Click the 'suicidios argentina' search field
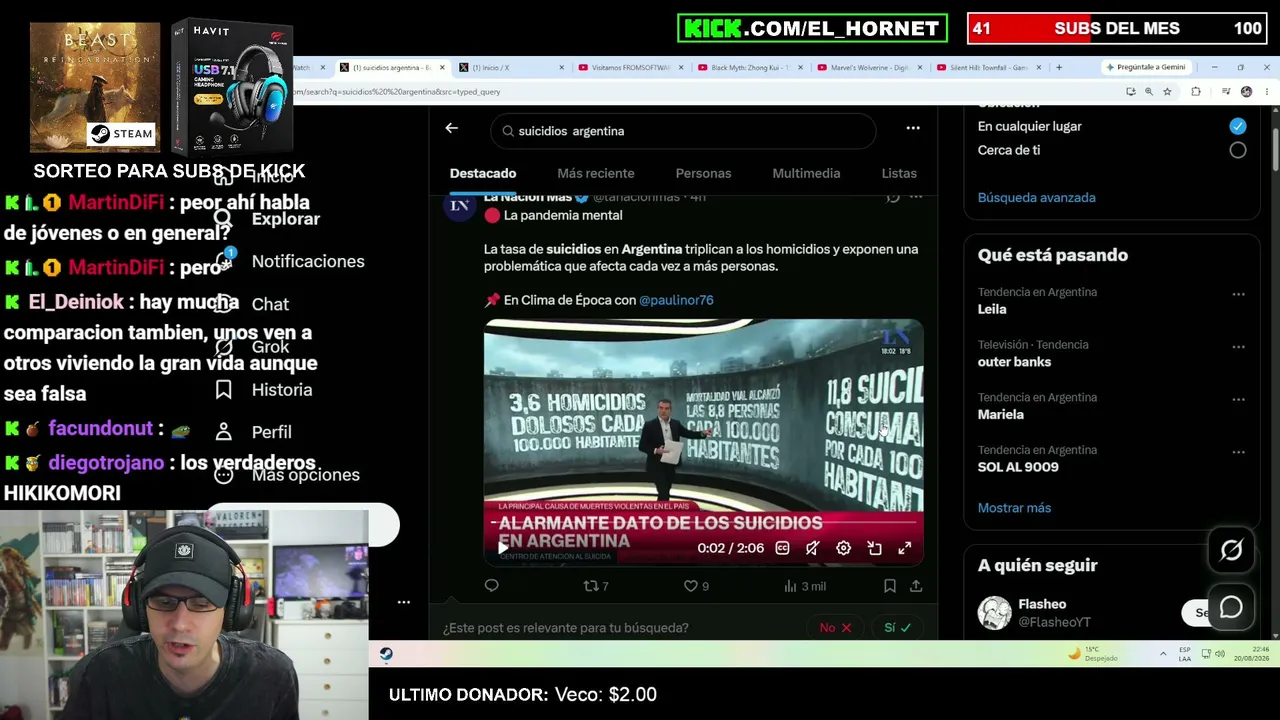The image size is (1280, 720). 683,131
